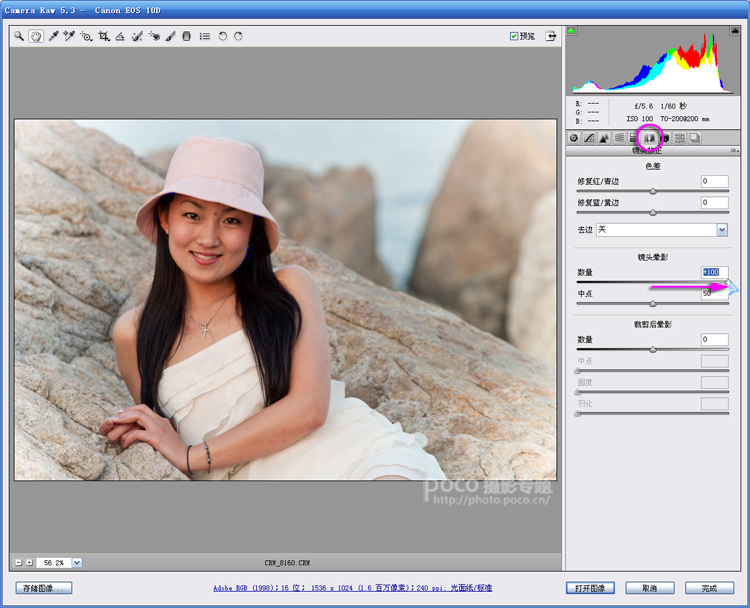The image size is (750, 608).
Task: Select the Crop tool
Action: coord(104,36)
